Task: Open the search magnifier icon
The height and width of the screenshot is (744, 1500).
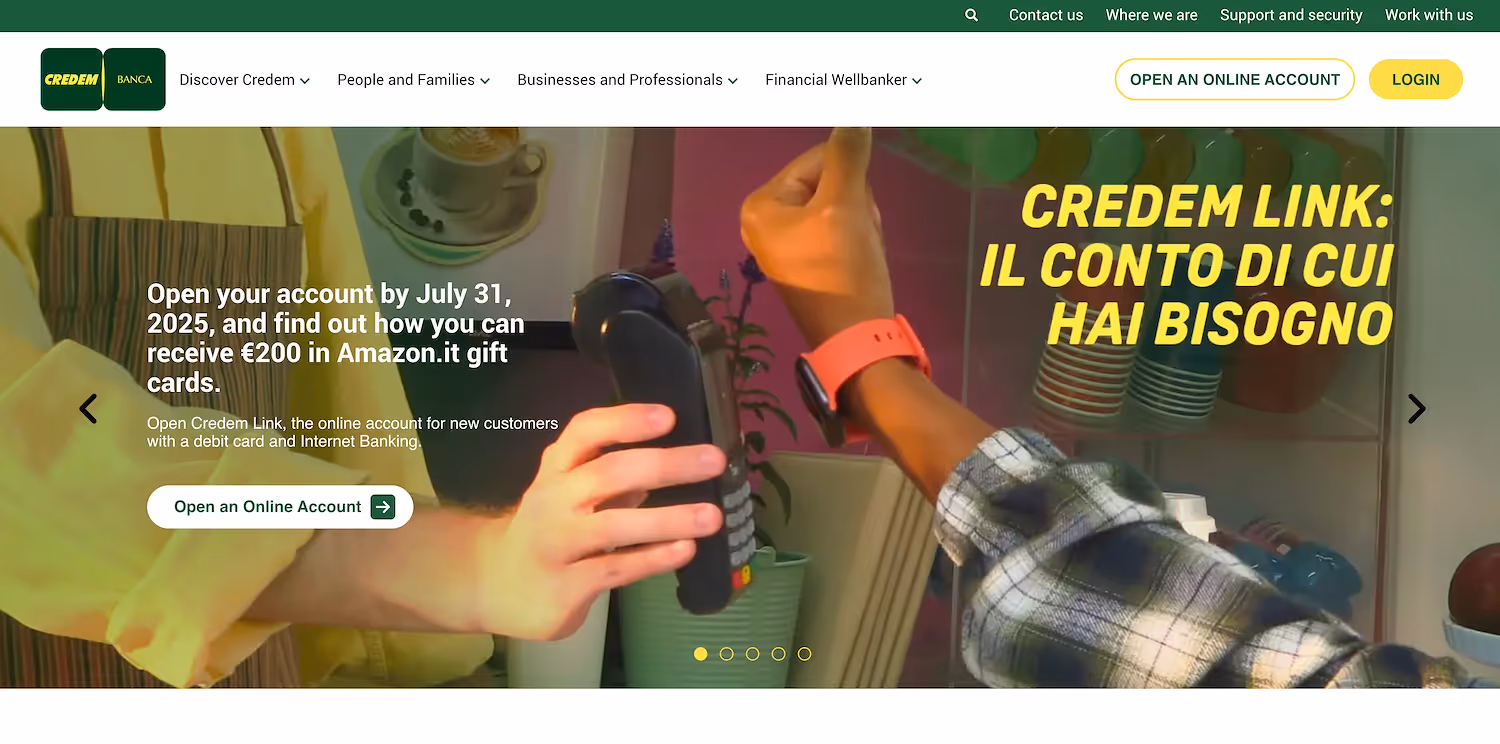Action: [x=971, y=15]
